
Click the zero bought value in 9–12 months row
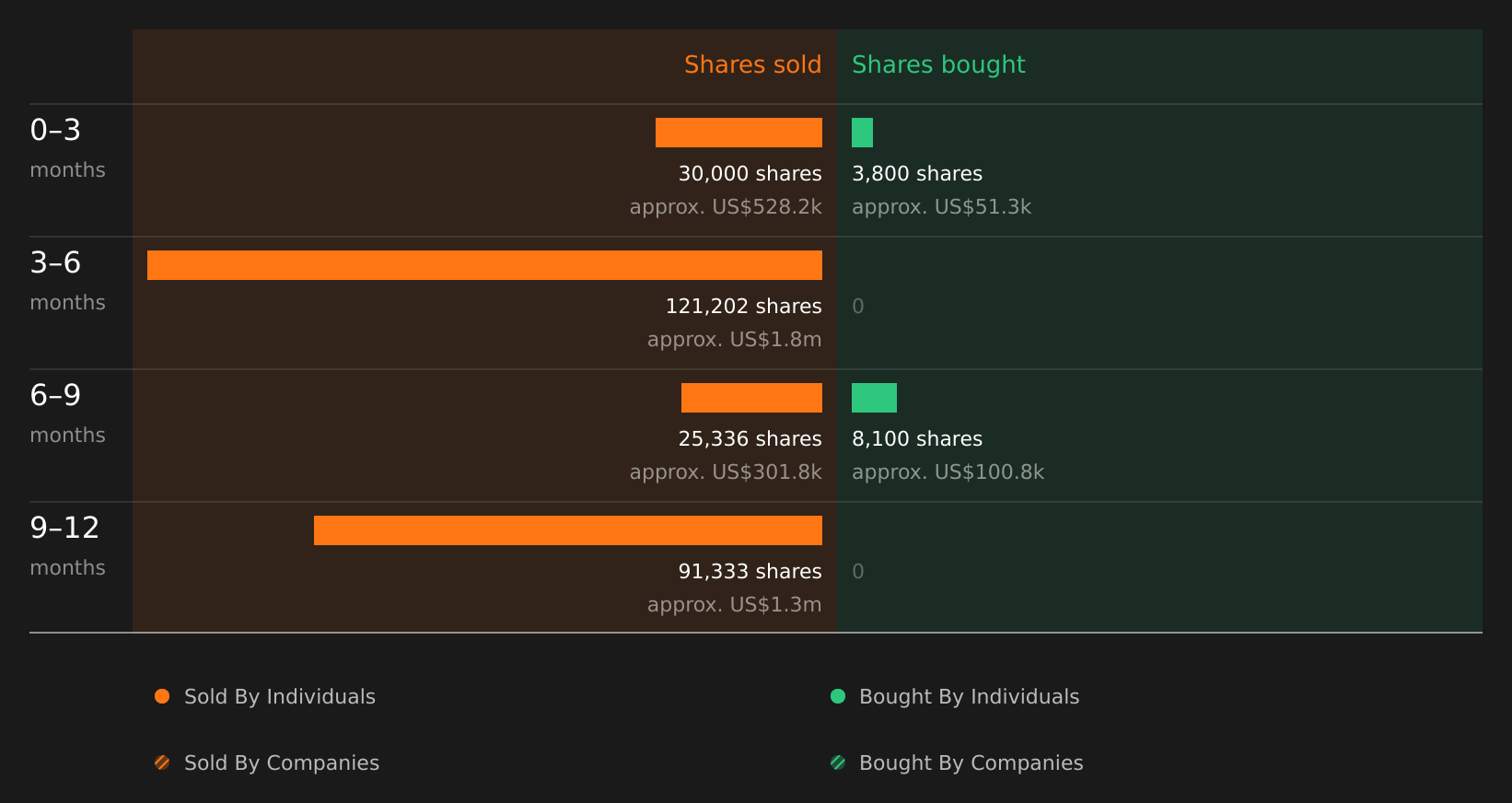(858, 572)
